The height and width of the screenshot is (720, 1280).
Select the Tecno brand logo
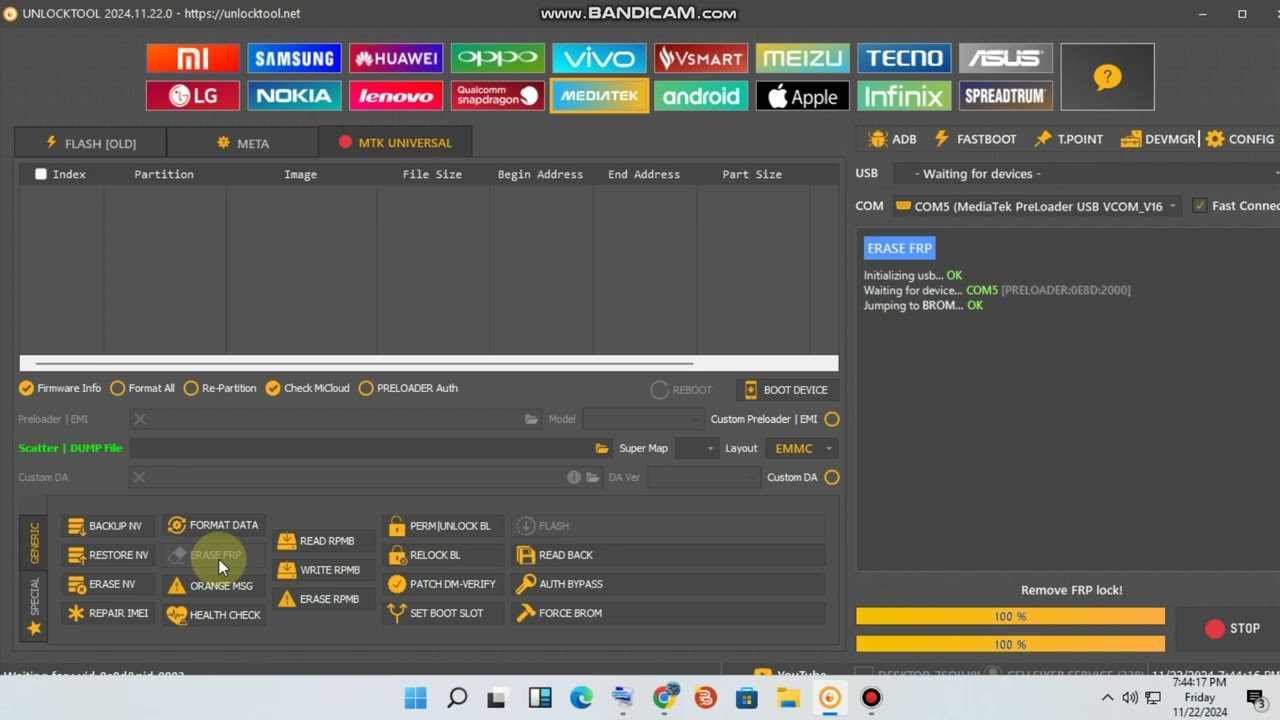click(904, 58)
